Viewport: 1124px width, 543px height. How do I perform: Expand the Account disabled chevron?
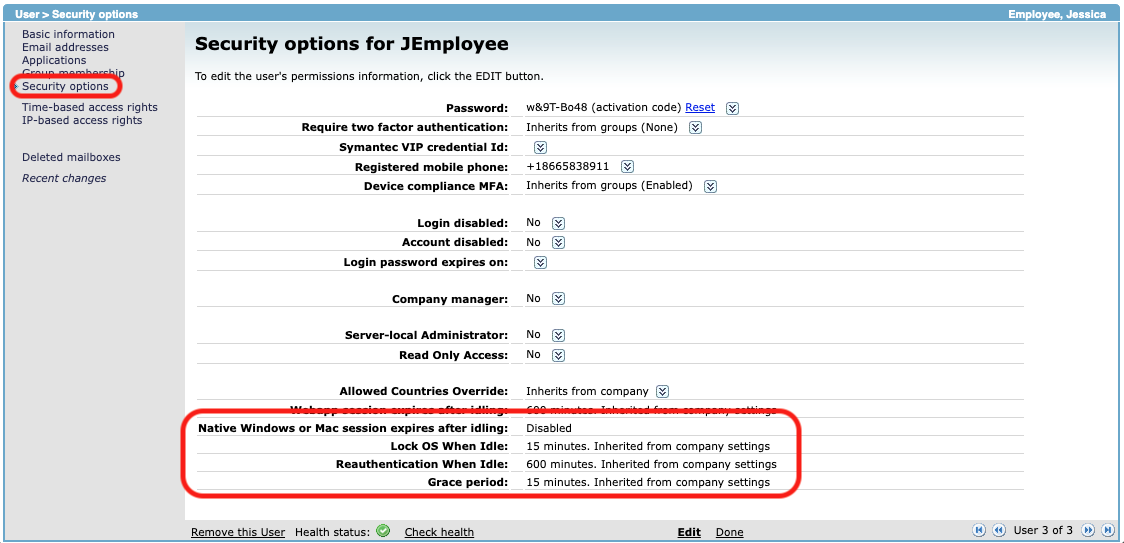[x=559, y=242]
